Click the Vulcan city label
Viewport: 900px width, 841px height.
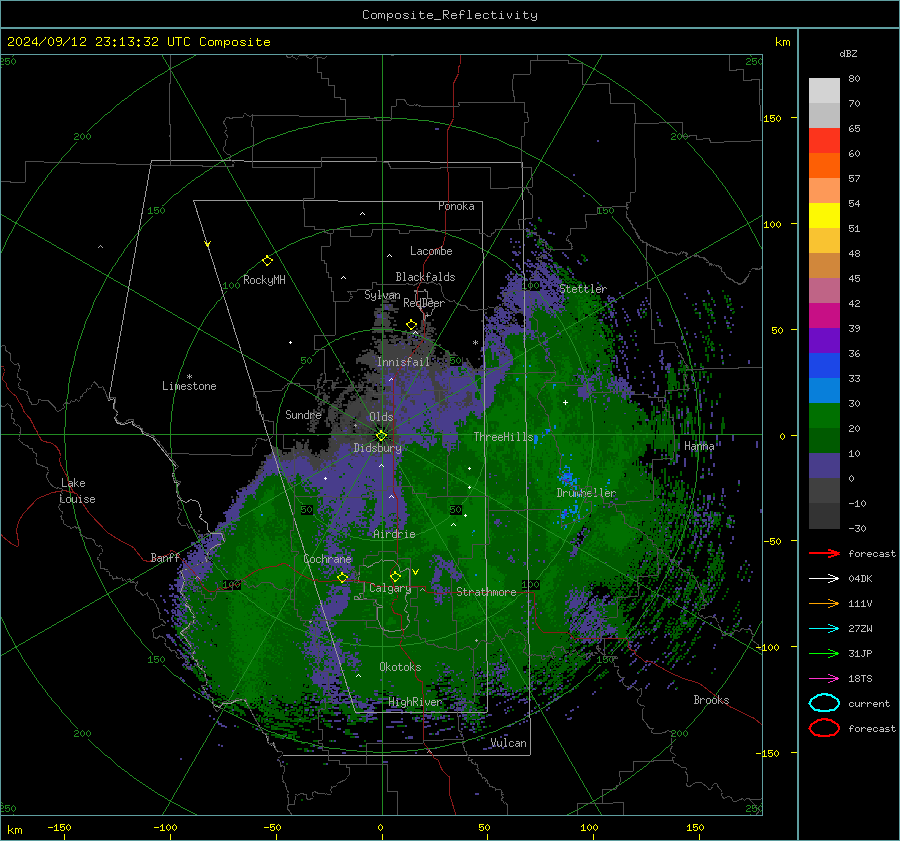point(509,743)
